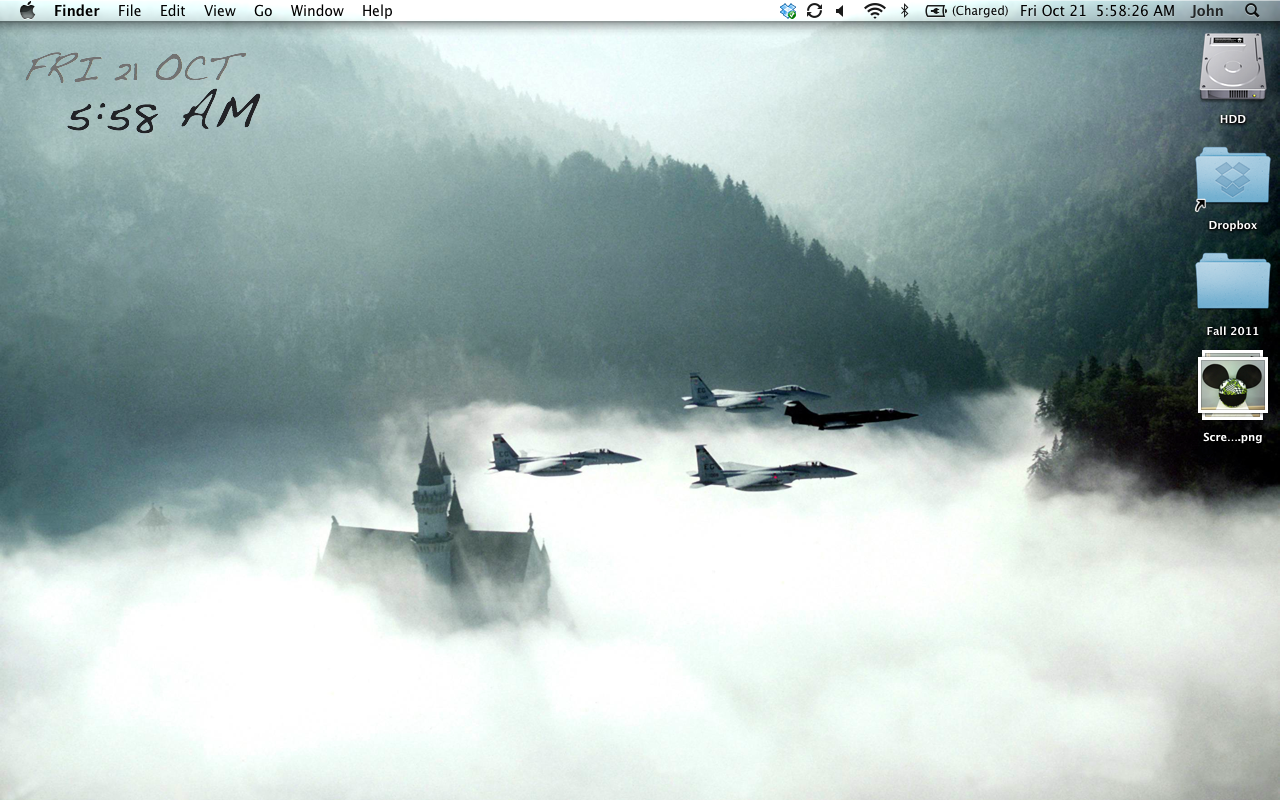
Task: Open the Apple menu
Action: 27,10
